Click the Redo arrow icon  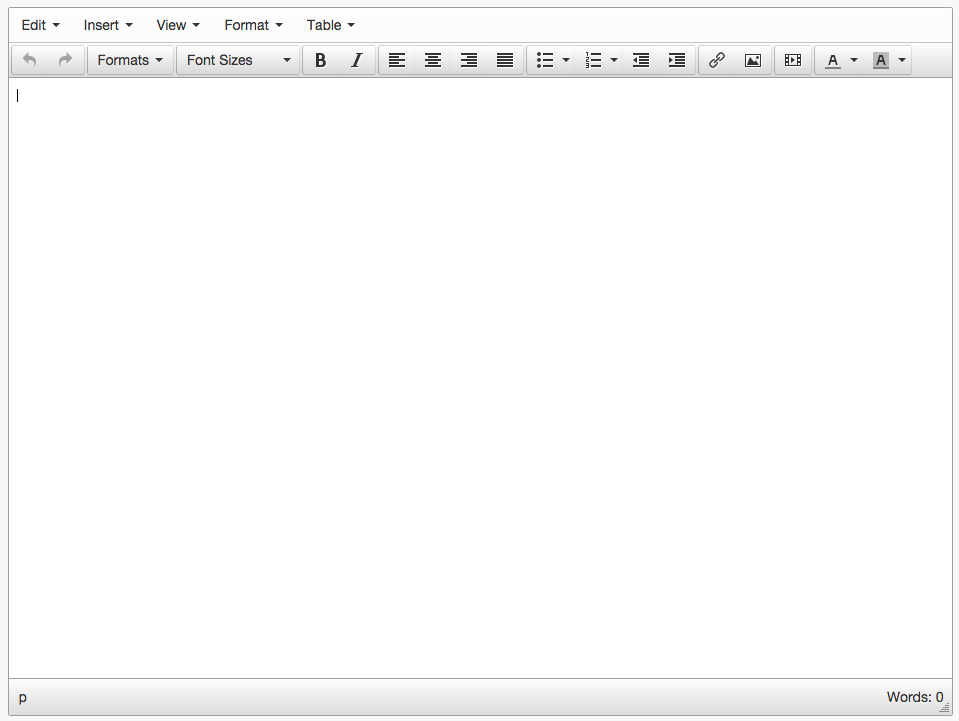pos(66,60)
